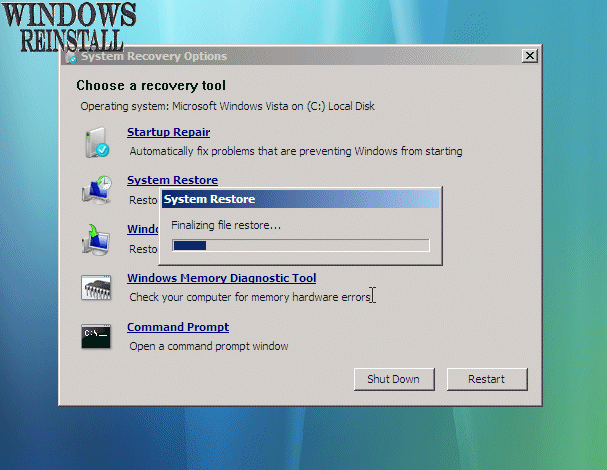
Task: Click the Startup Repair icon
Action: click(97, 142)
